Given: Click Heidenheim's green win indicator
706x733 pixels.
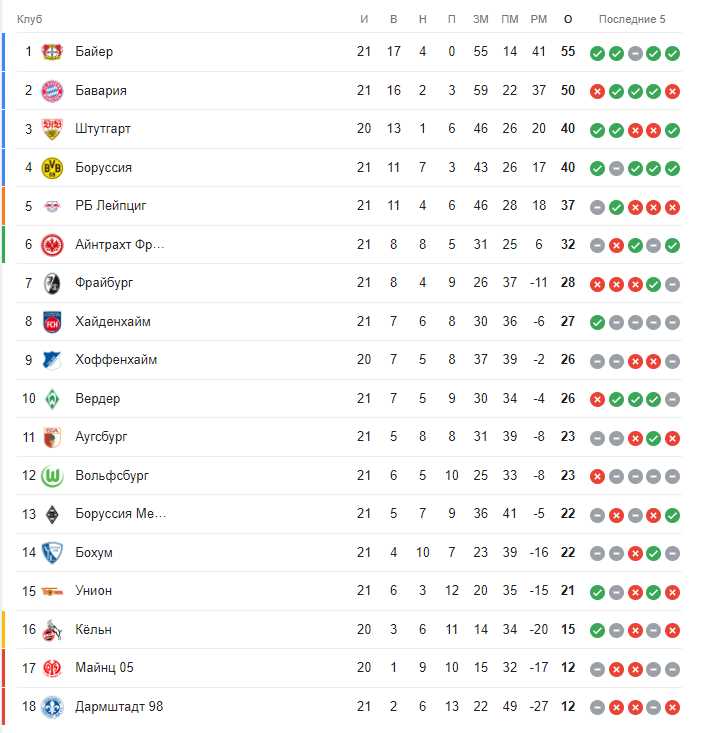Looking at the screenshot, I should coord(597,323).
